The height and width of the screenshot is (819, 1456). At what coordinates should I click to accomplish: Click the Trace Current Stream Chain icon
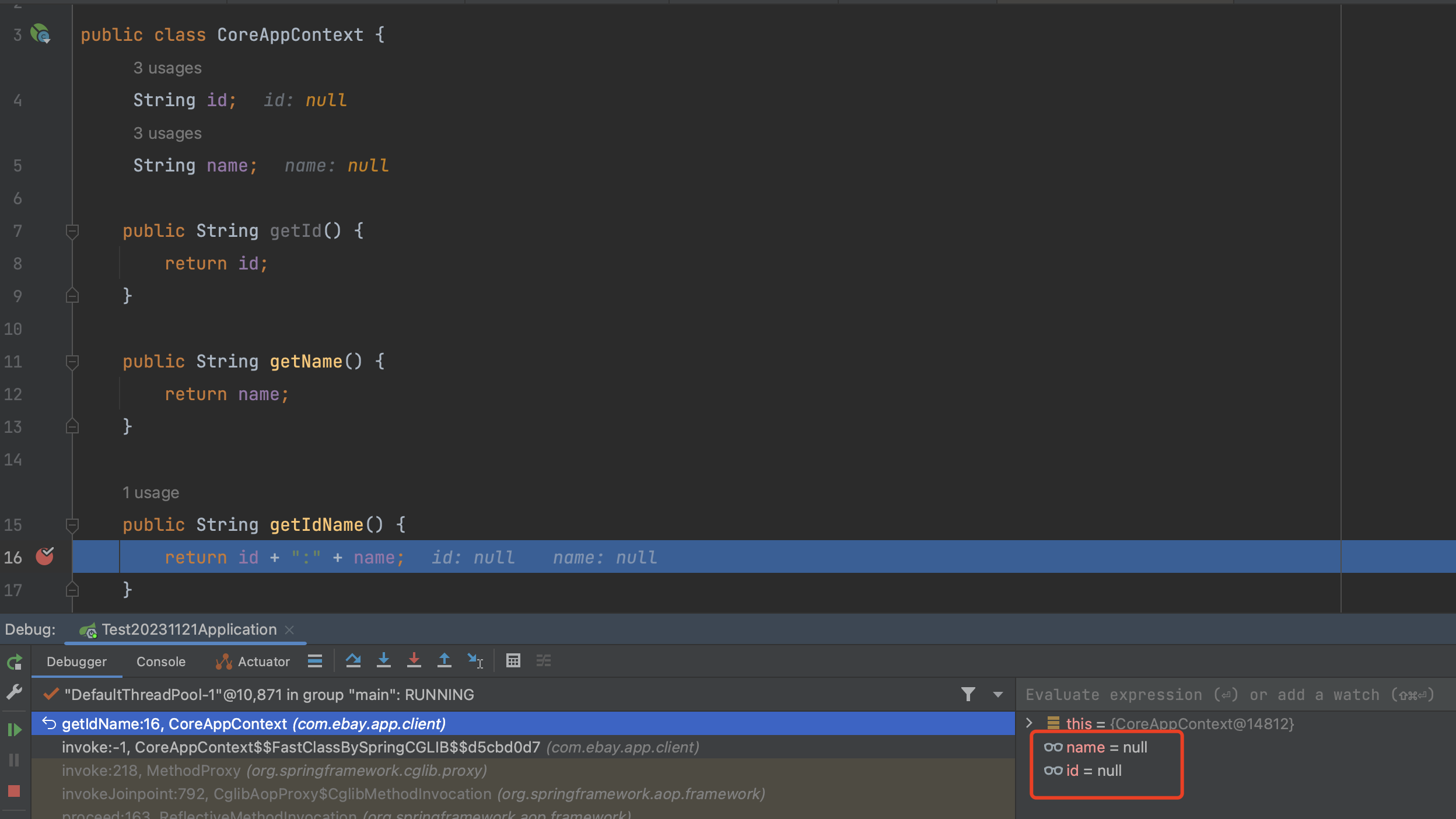pos(544,660)
